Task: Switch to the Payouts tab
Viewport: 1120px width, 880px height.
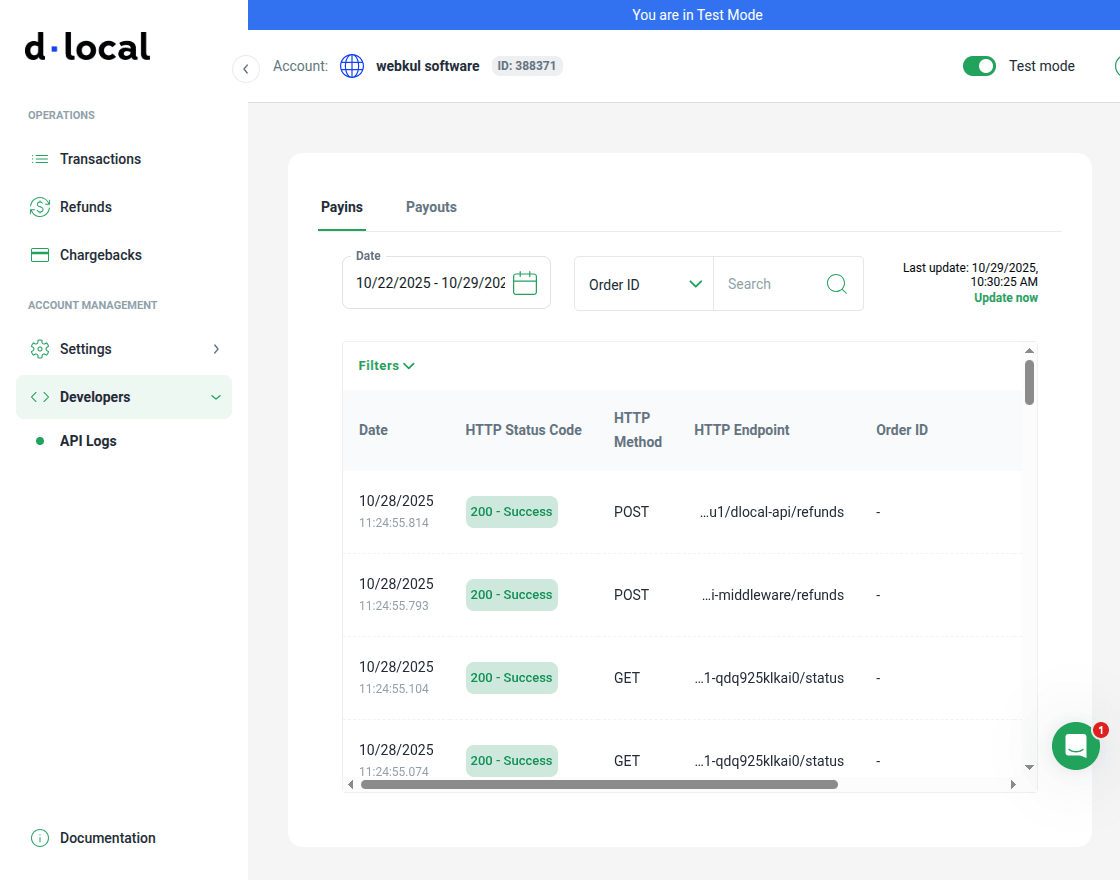Action: 431,207
